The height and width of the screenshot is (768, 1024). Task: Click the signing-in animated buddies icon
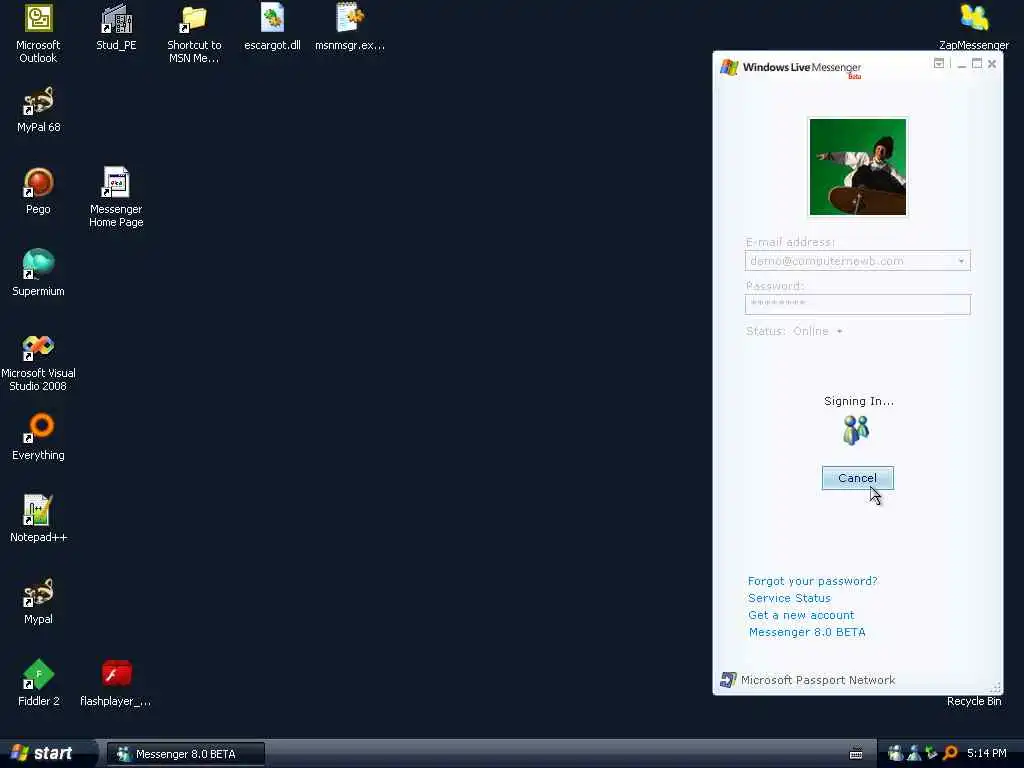pos(856,430)
